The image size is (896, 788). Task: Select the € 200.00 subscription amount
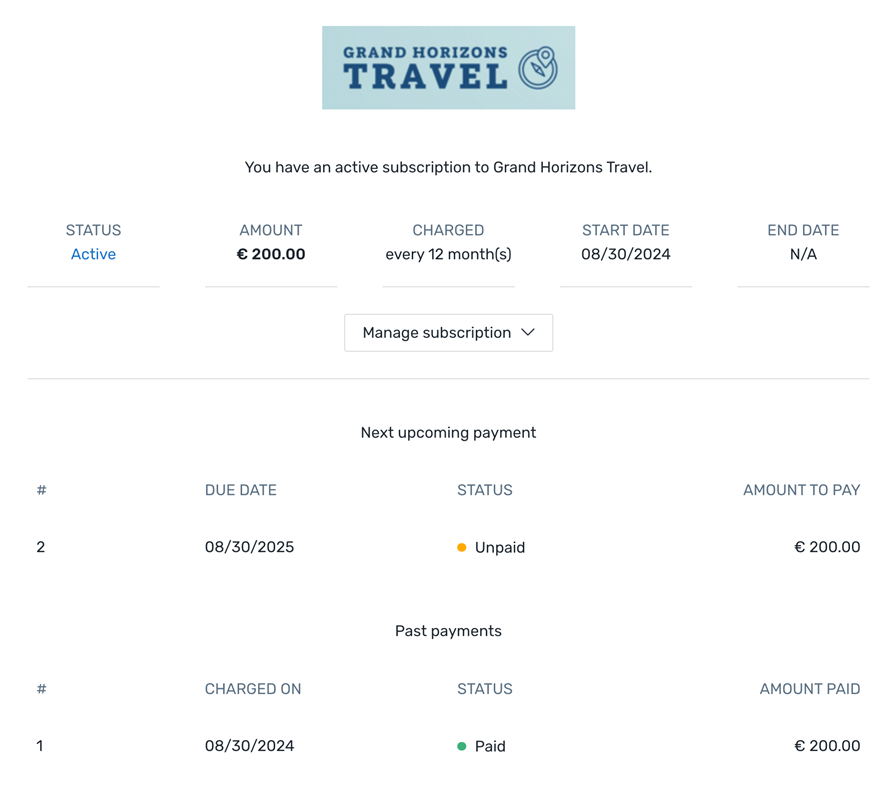pyautogui.click(x=271, y=254)
